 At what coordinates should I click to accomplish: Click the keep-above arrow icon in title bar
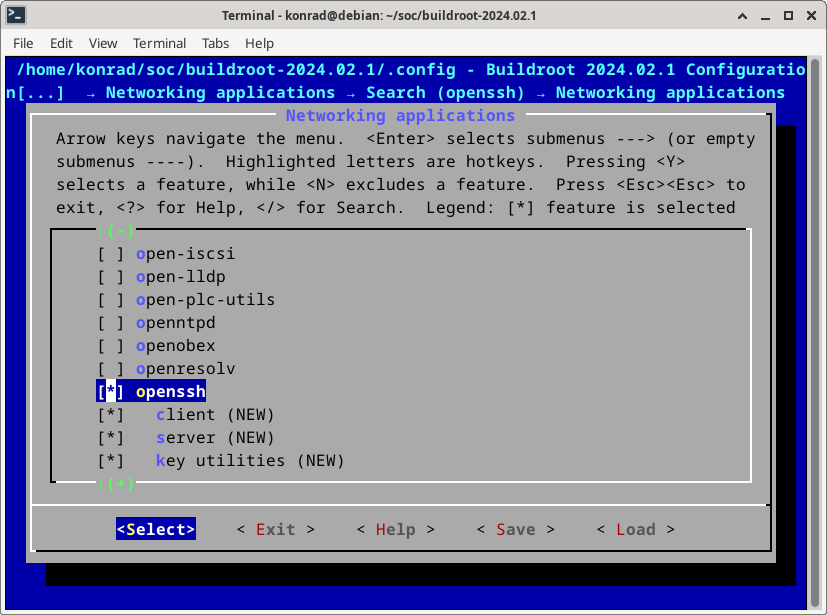tap(742, 16)
